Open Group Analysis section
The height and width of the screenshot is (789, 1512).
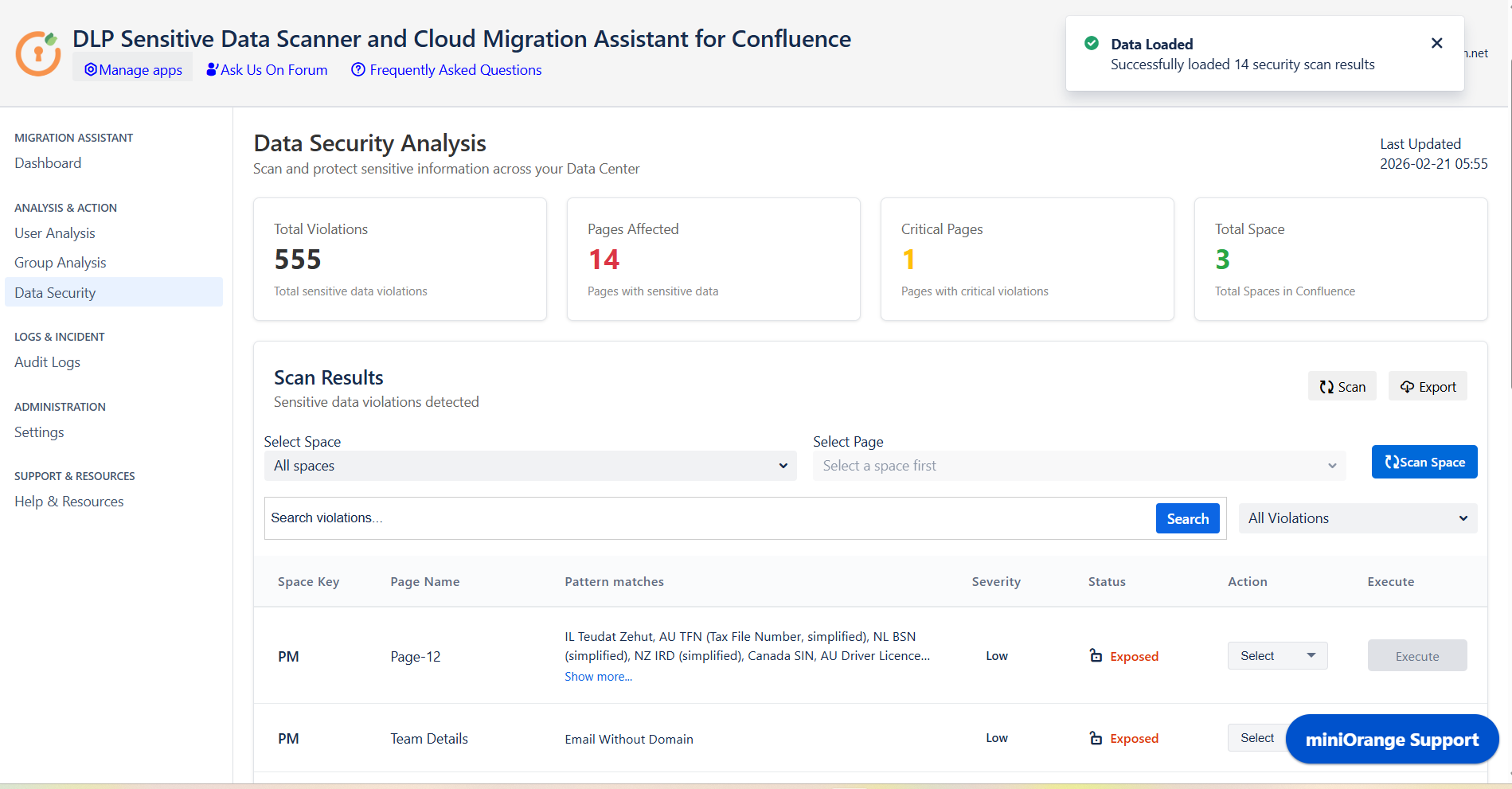point(61,263)
